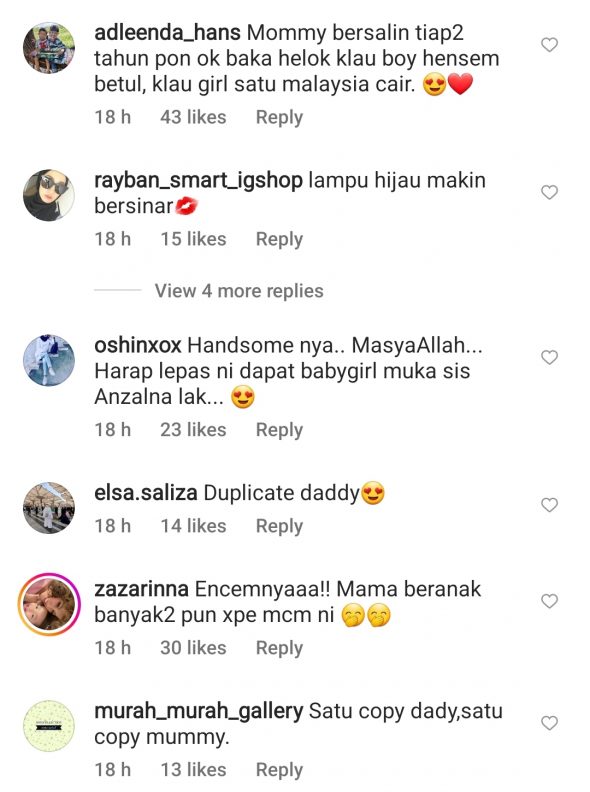The image size is (590, 792).
Task: Open murah_murah_gallery's green logo avatar
Action: pyautogui.click(x=49, y=726)
